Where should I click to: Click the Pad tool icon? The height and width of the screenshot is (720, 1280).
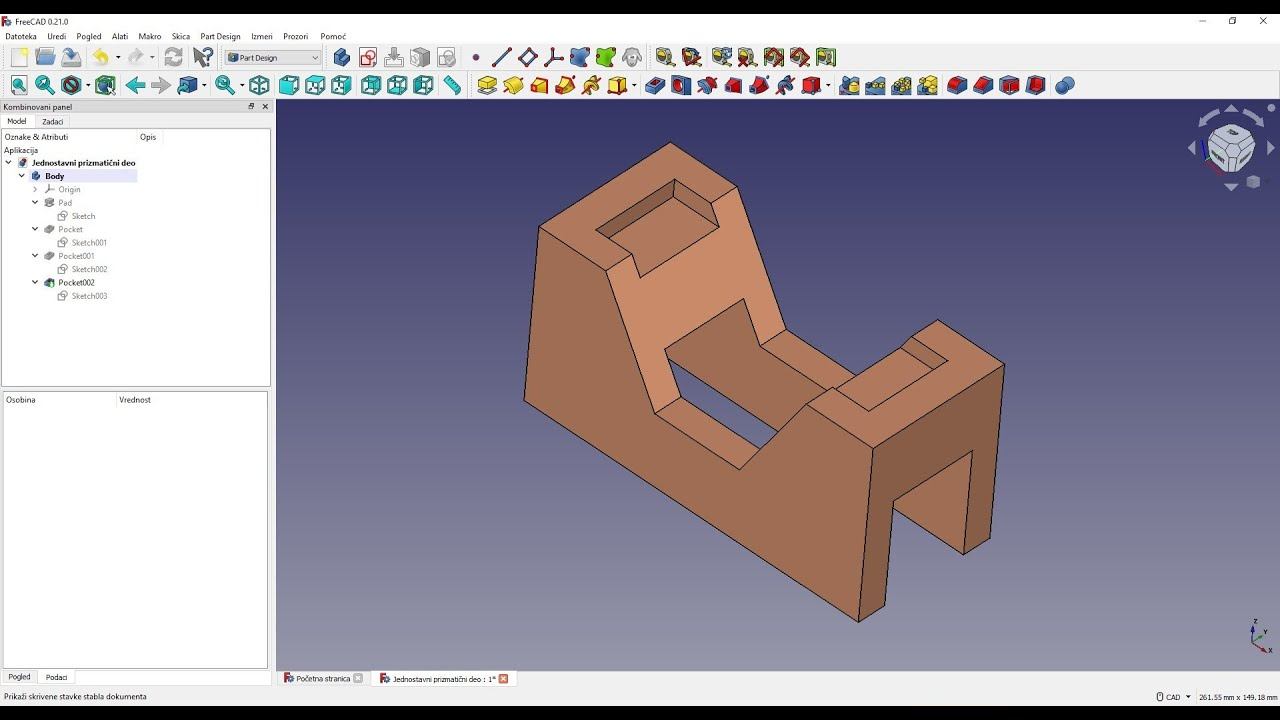coord(487,86)
